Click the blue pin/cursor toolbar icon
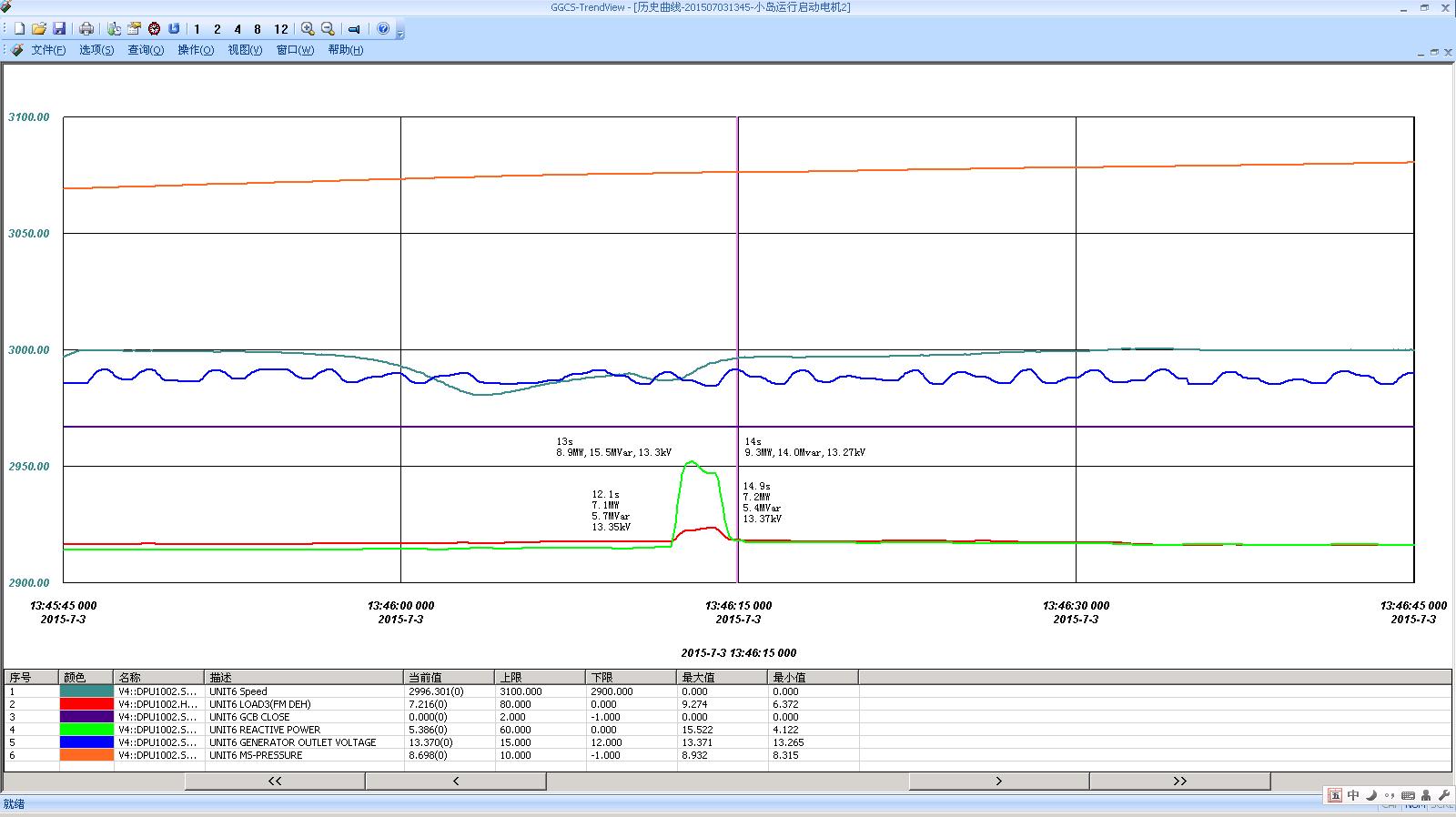Image resolution: width=1456 pixels, height=817 pixels. tap(354, 29)
